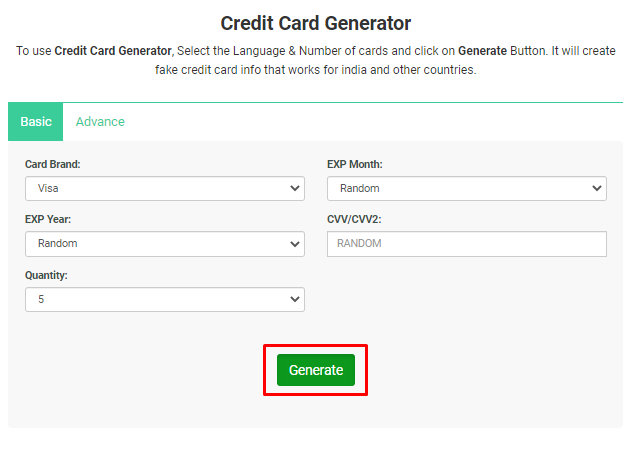Click the Credit Card Generator page heading
The image size is (633, 449).
tap(316, 23)
